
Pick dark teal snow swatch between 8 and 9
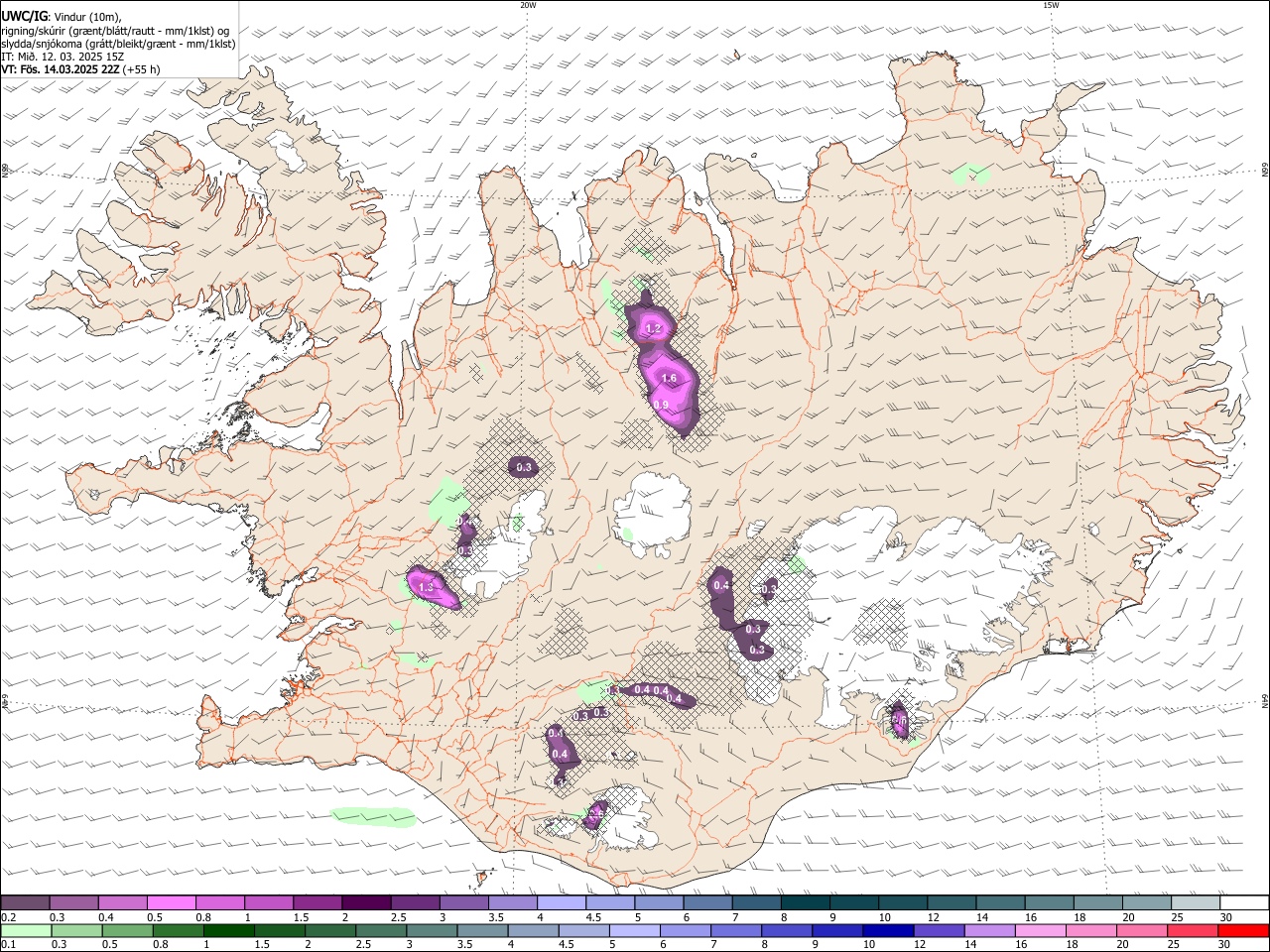click(x=805, y=902)
